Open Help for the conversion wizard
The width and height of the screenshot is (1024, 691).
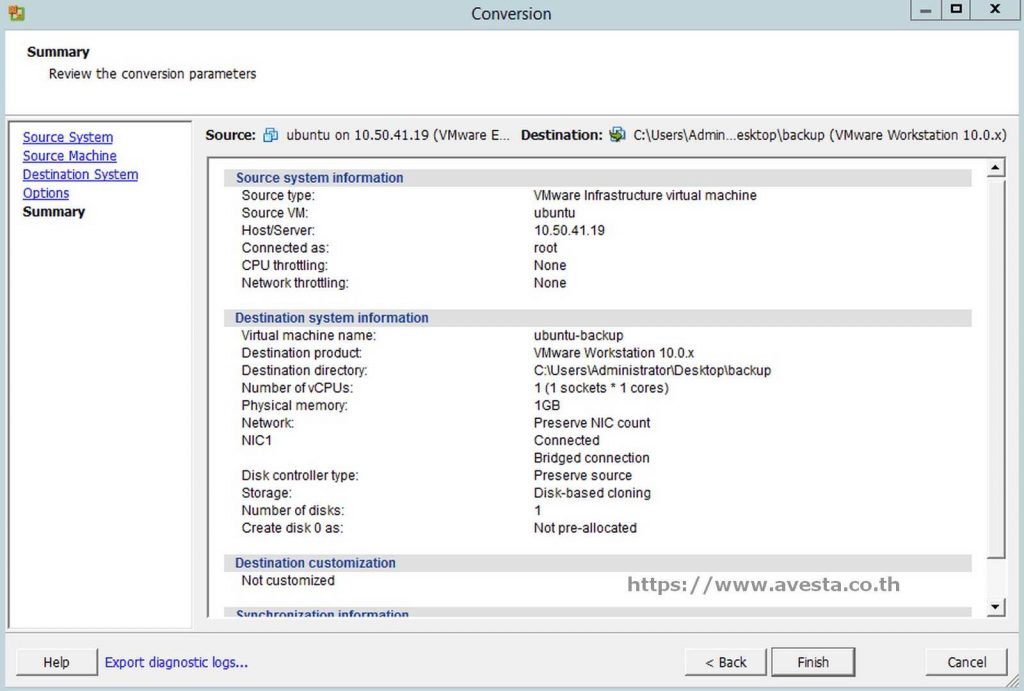(x=56, y=662)
